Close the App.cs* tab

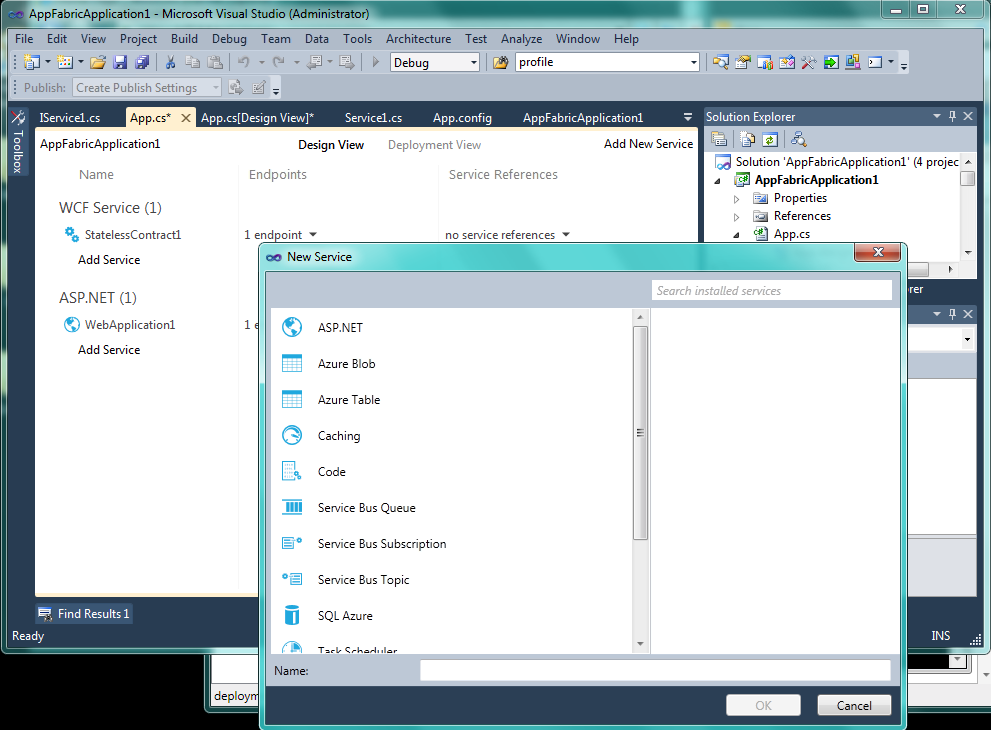pyautogui.click(x=186, y=118)
